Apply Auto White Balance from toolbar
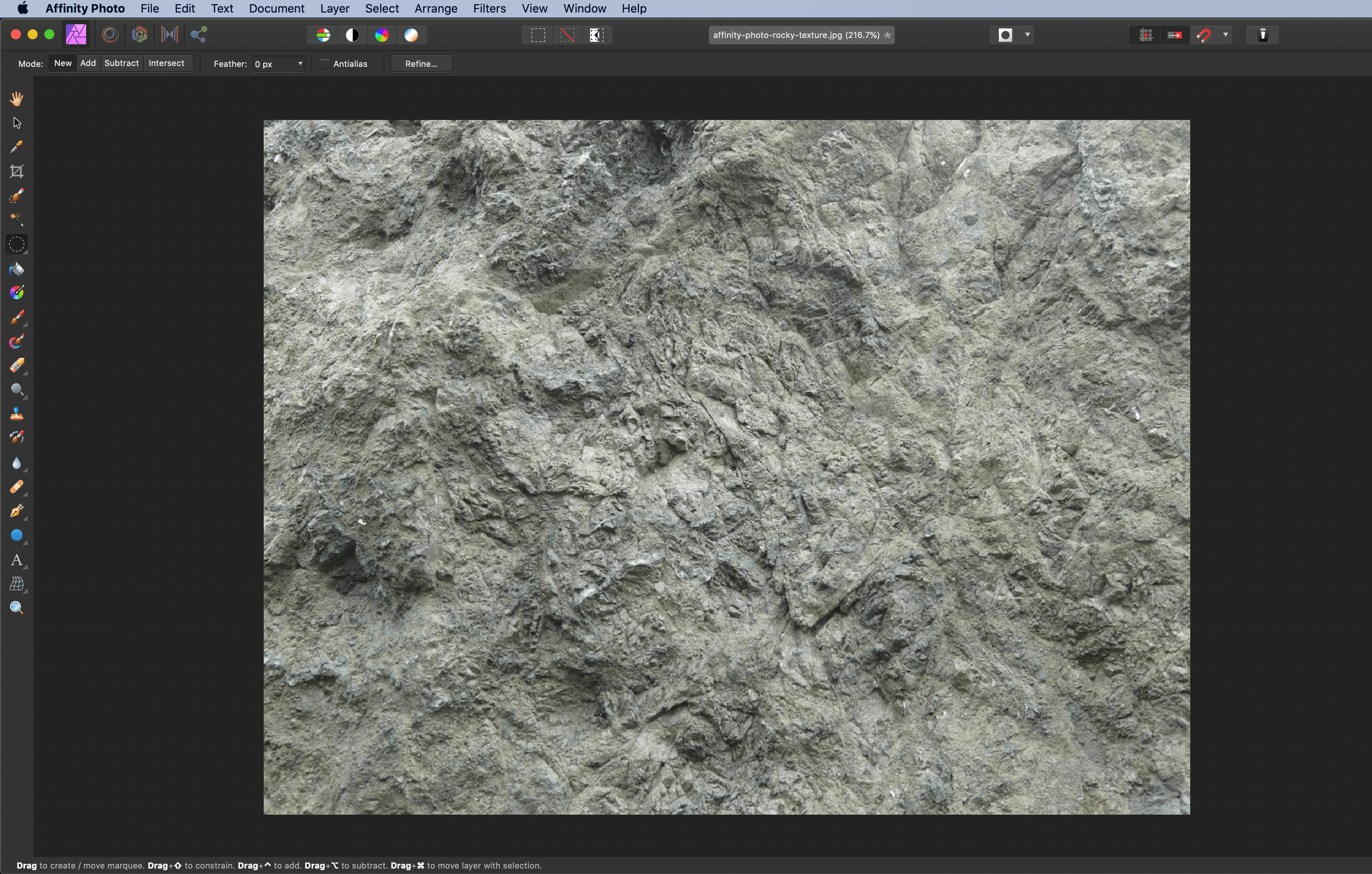 point(411,36)
